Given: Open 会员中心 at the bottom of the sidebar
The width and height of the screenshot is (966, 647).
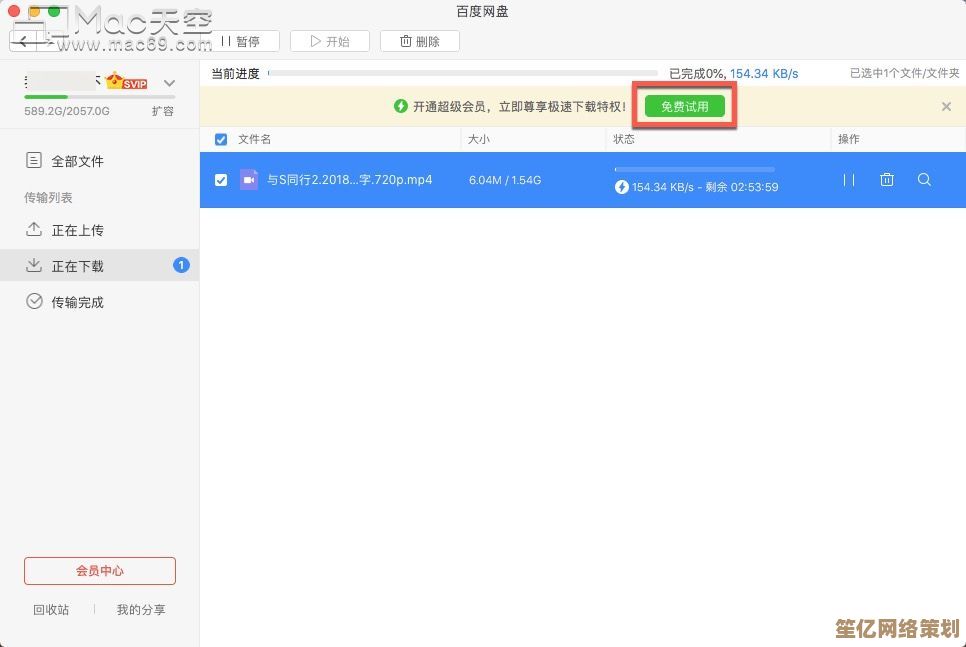Looking at the screenshot, I should point(99,571).
